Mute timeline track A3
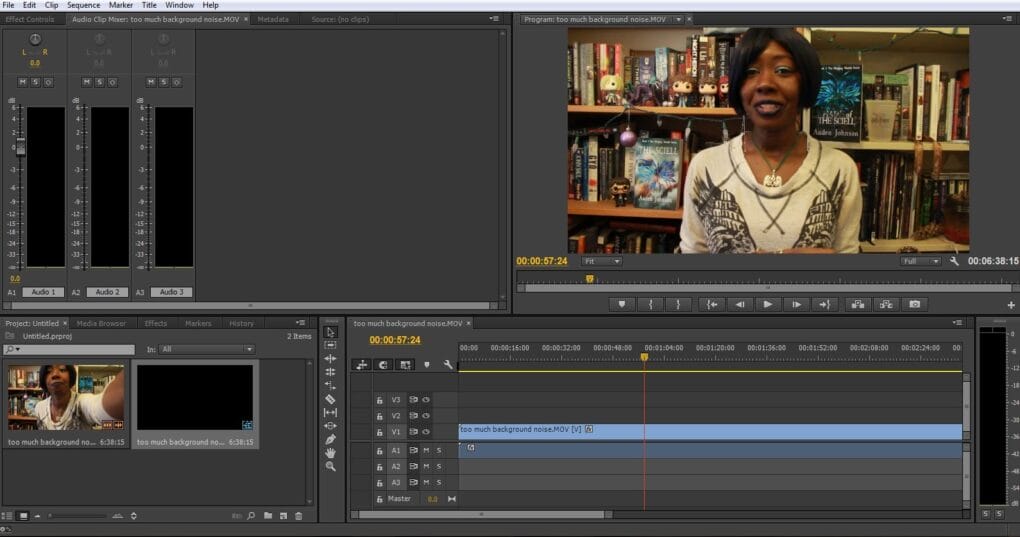The width and height of the screenshot is (1020, 537). 426,482
